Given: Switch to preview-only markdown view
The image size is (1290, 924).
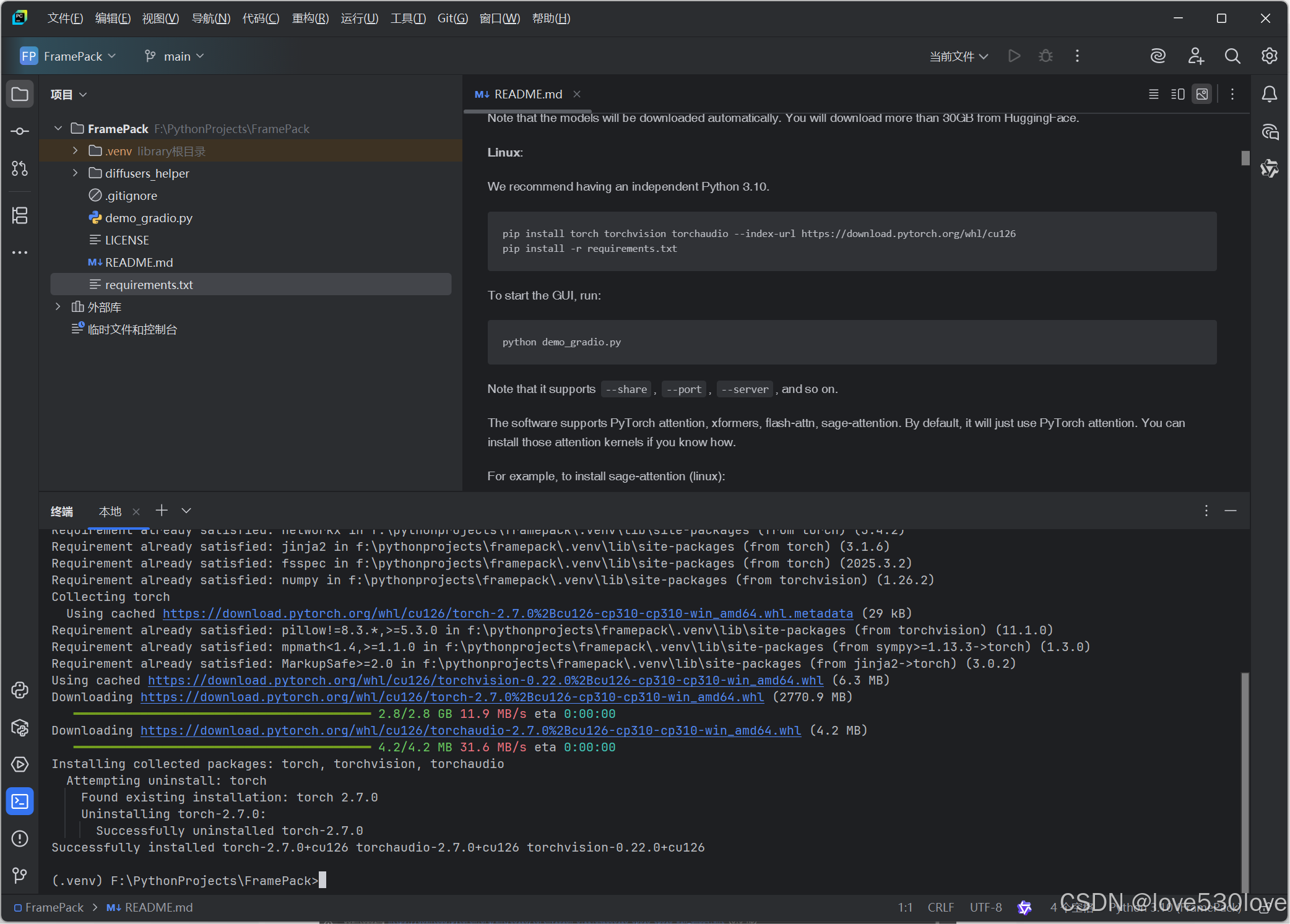Looking at the screenshot, I should [x=1202, y=94].
